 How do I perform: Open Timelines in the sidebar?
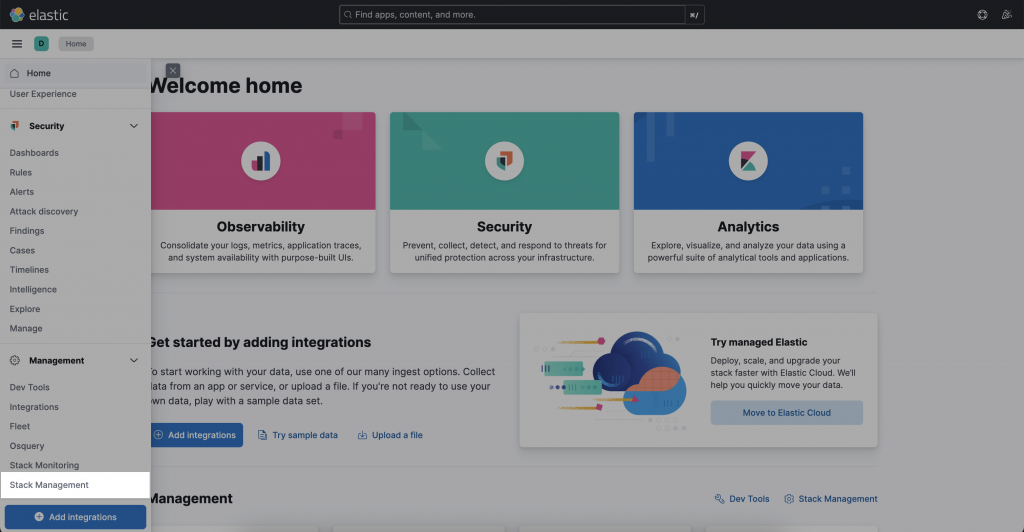(29, 270)
